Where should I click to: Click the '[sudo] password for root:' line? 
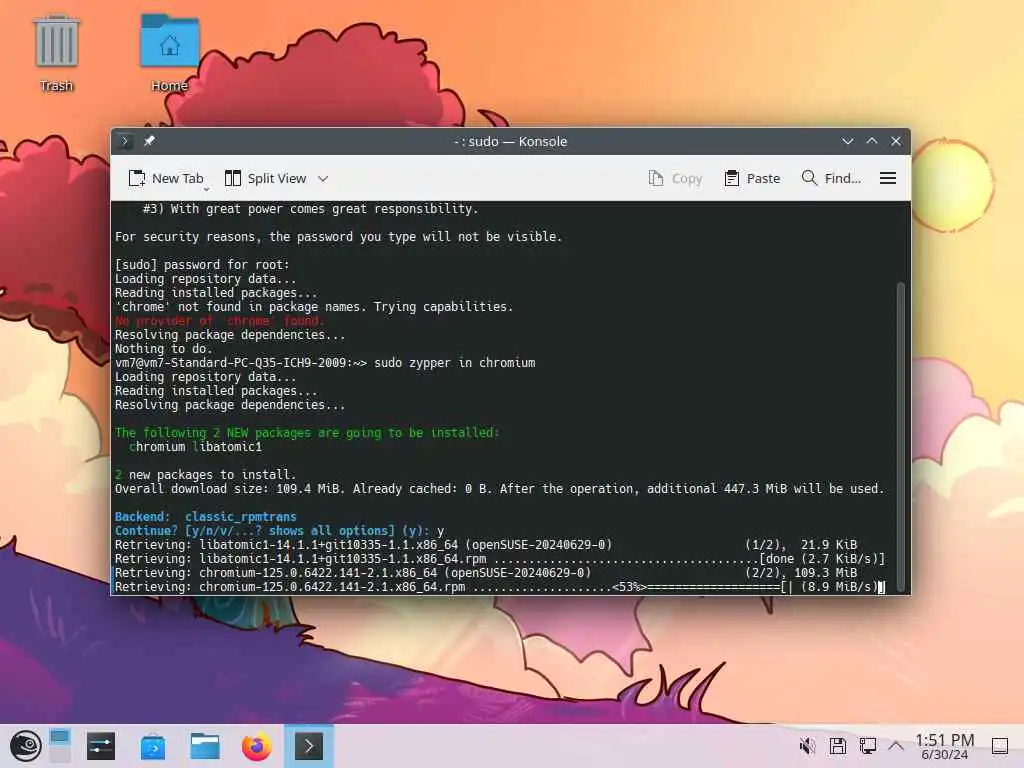(202, 264)
